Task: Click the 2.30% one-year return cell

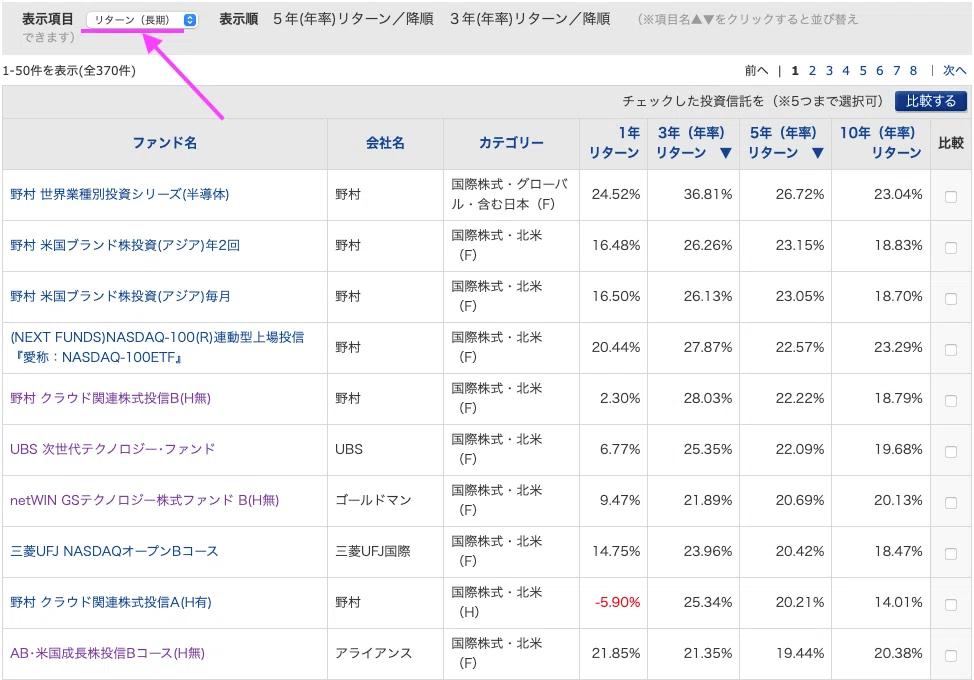Action: click(x=620, y=398)
